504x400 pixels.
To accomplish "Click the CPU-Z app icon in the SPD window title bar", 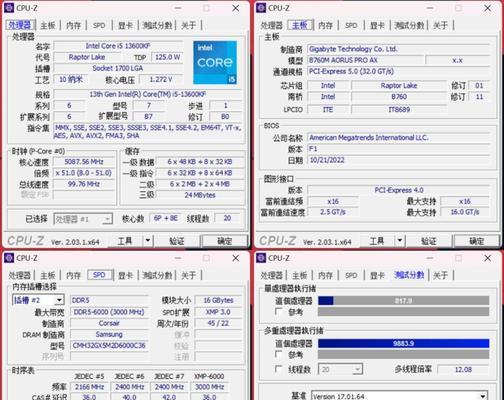I will (x=9, y=258).
